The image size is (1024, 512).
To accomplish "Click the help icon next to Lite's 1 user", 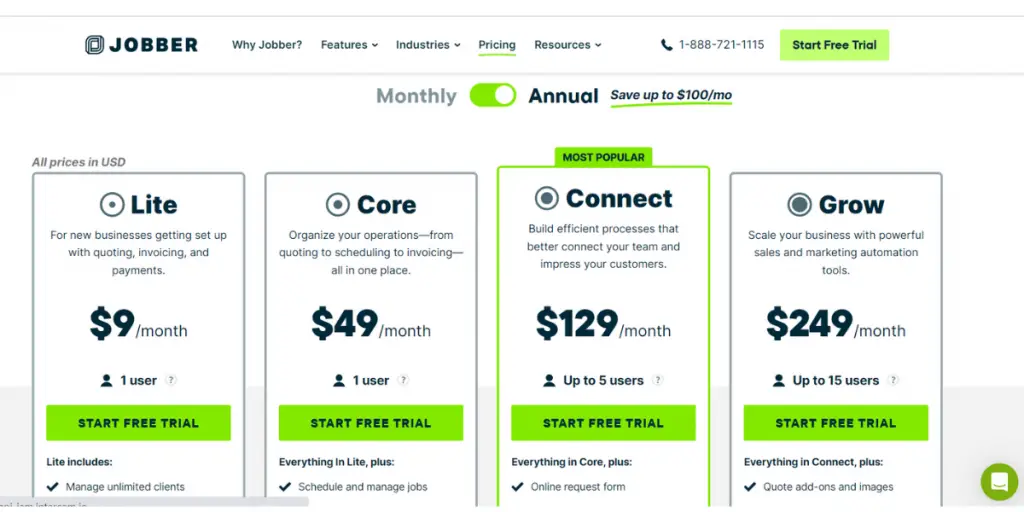I will coord(170,380).
